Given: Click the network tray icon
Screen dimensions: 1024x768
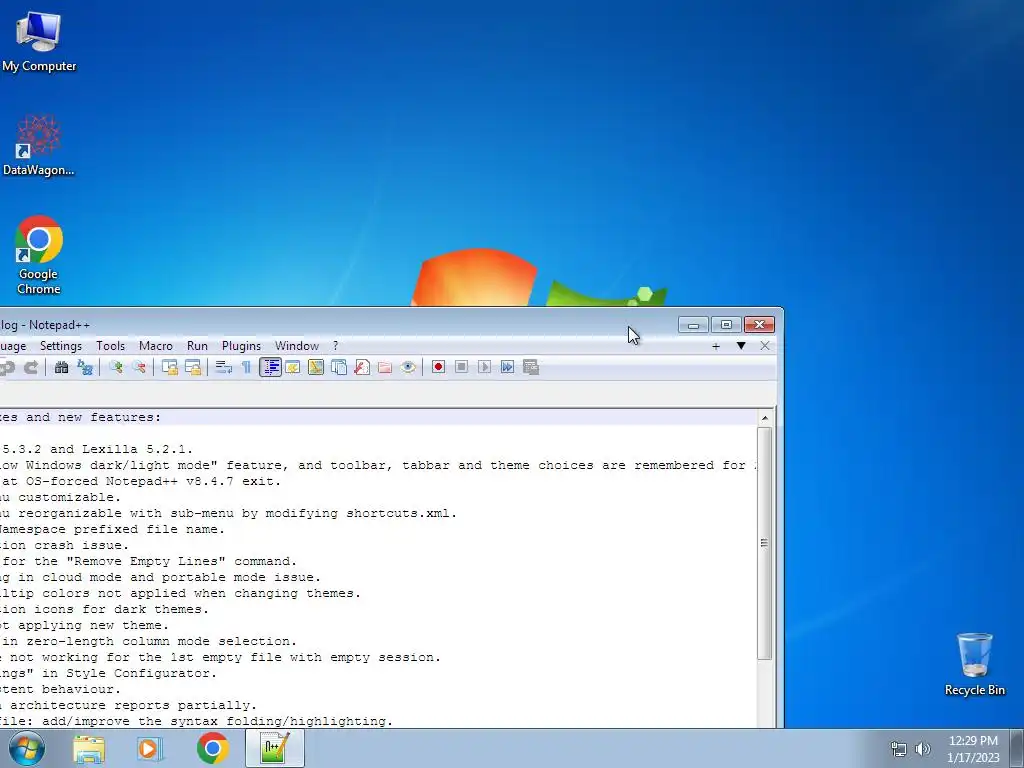Looking at the screenshot, I should (899, 749).
